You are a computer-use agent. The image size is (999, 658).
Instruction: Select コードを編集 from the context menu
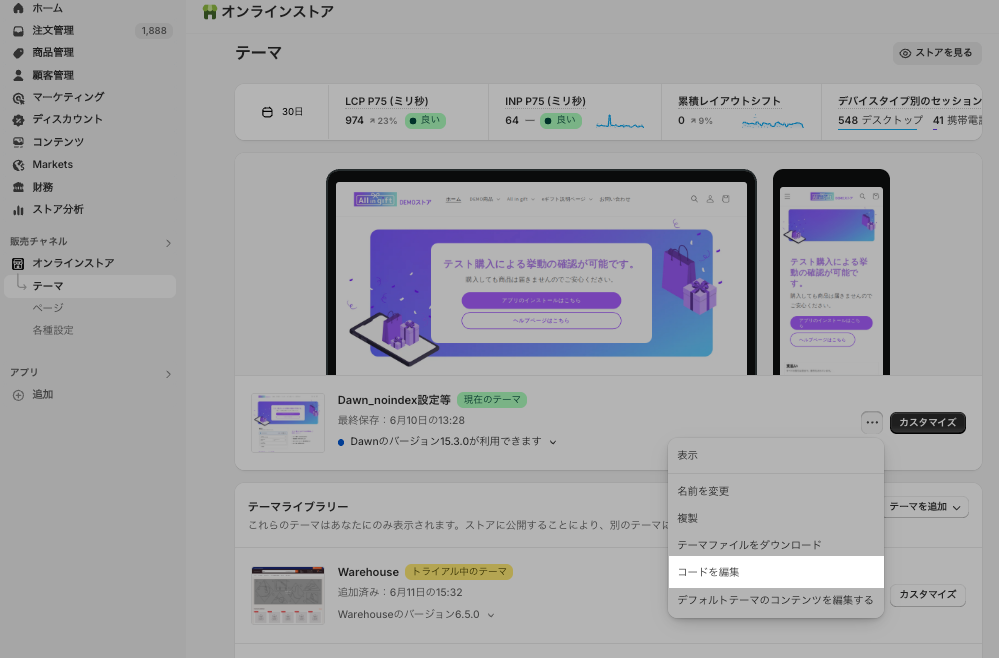(x=776, y=572)
